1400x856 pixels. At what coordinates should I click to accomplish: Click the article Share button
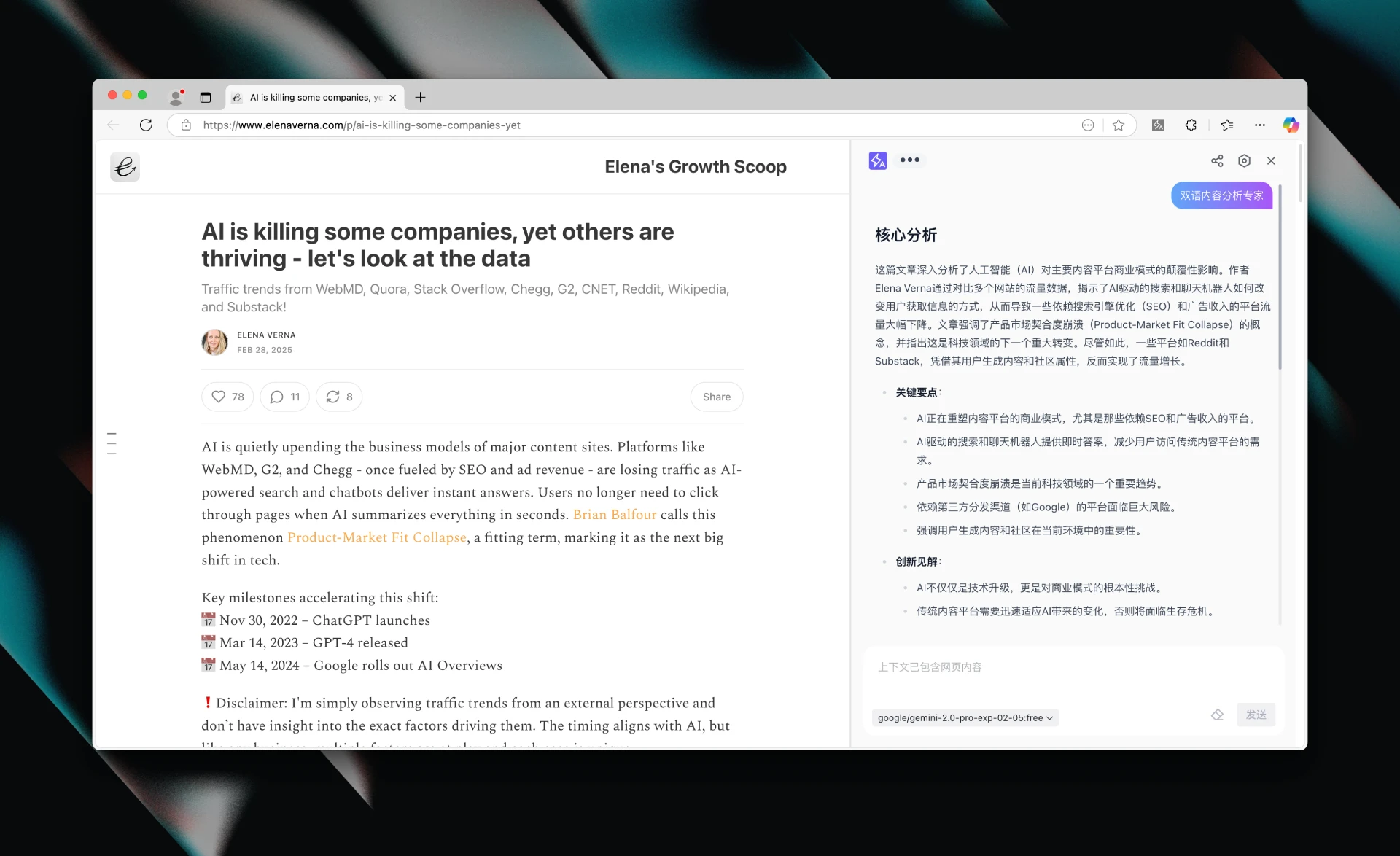[x=716, y=397]
